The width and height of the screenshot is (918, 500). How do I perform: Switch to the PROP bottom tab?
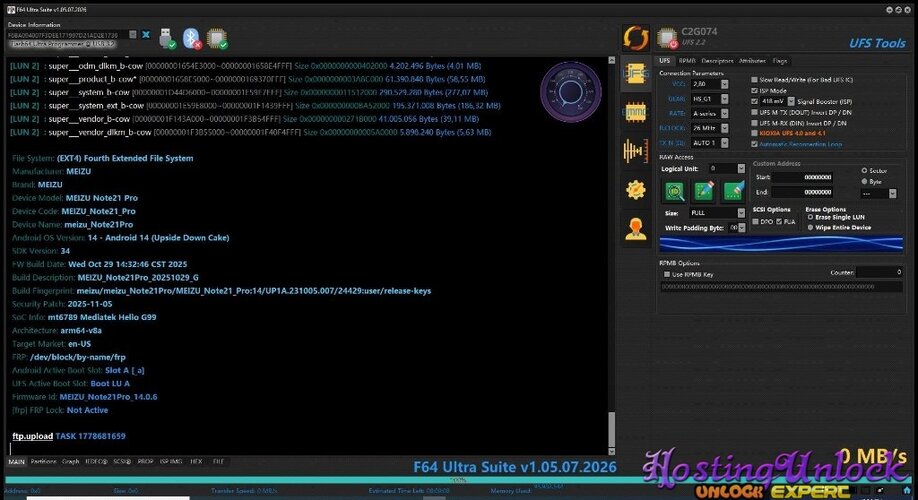tap(145, 462)
